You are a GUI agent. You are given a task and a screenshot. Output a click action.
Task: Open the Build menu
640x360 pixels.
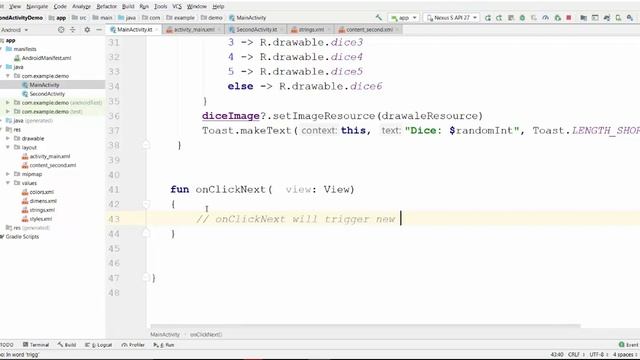click(x=128, y=7)
